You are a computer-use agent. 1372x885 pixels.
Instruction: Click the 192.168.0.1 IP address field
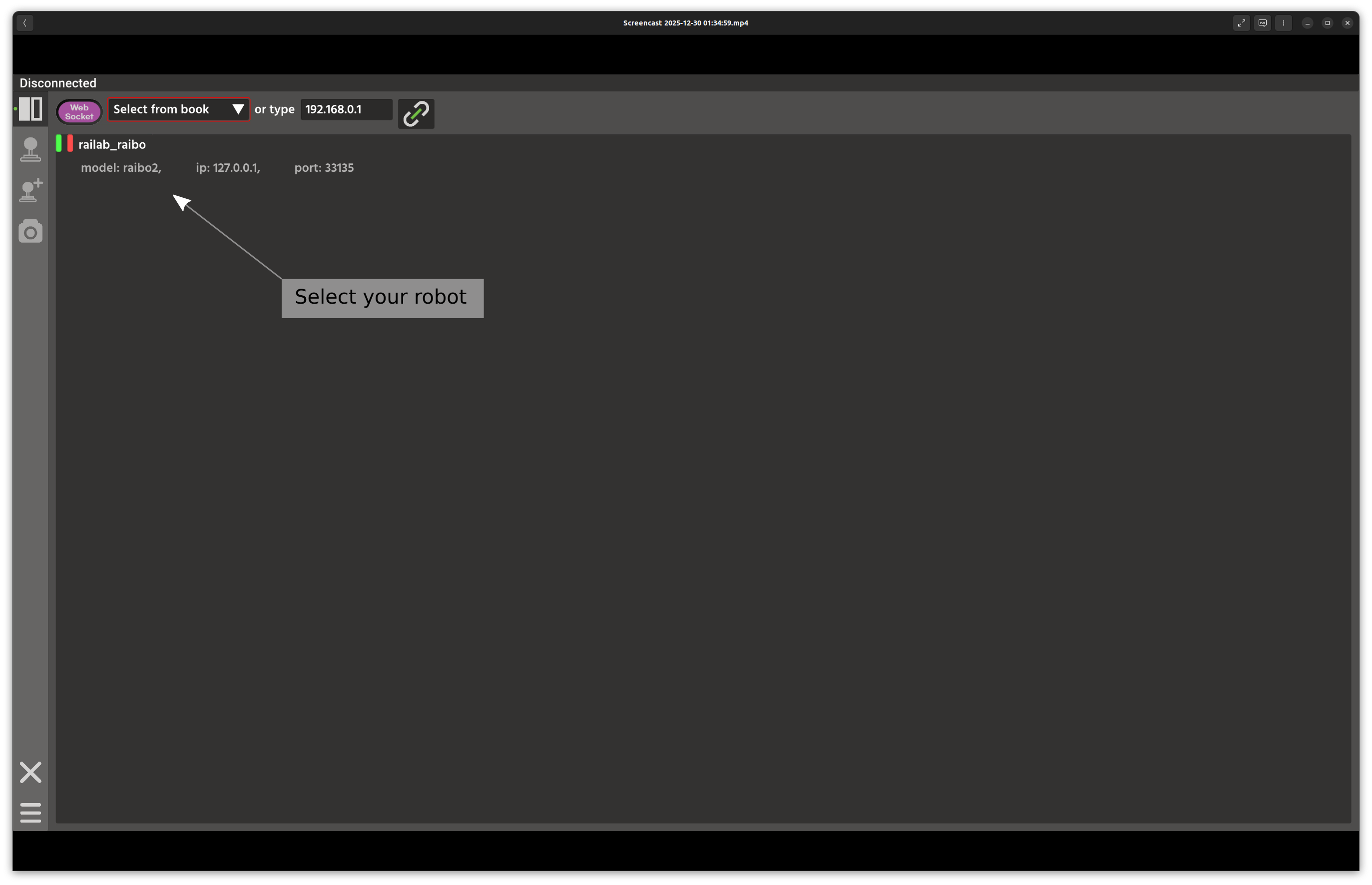click(346, 109)
